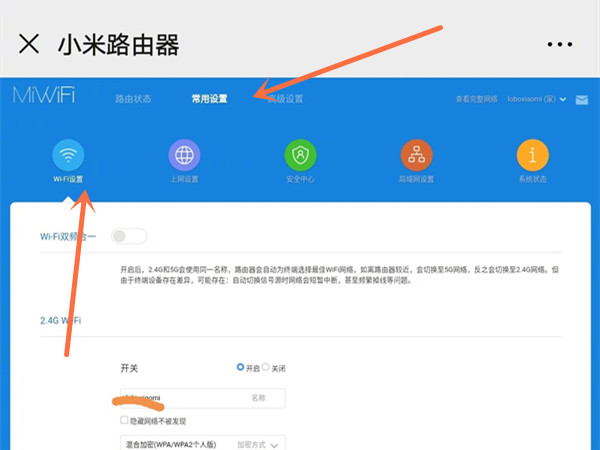Open the 安全中心 shield icon
This screenshot has height=450, width=600.
click(x=300, y=155)
